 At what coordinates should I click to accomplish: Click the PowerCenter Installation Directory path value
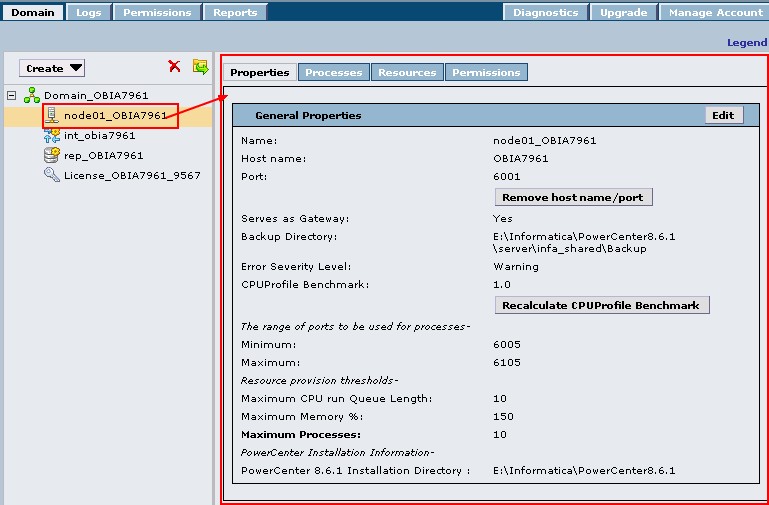coord(584,471)
